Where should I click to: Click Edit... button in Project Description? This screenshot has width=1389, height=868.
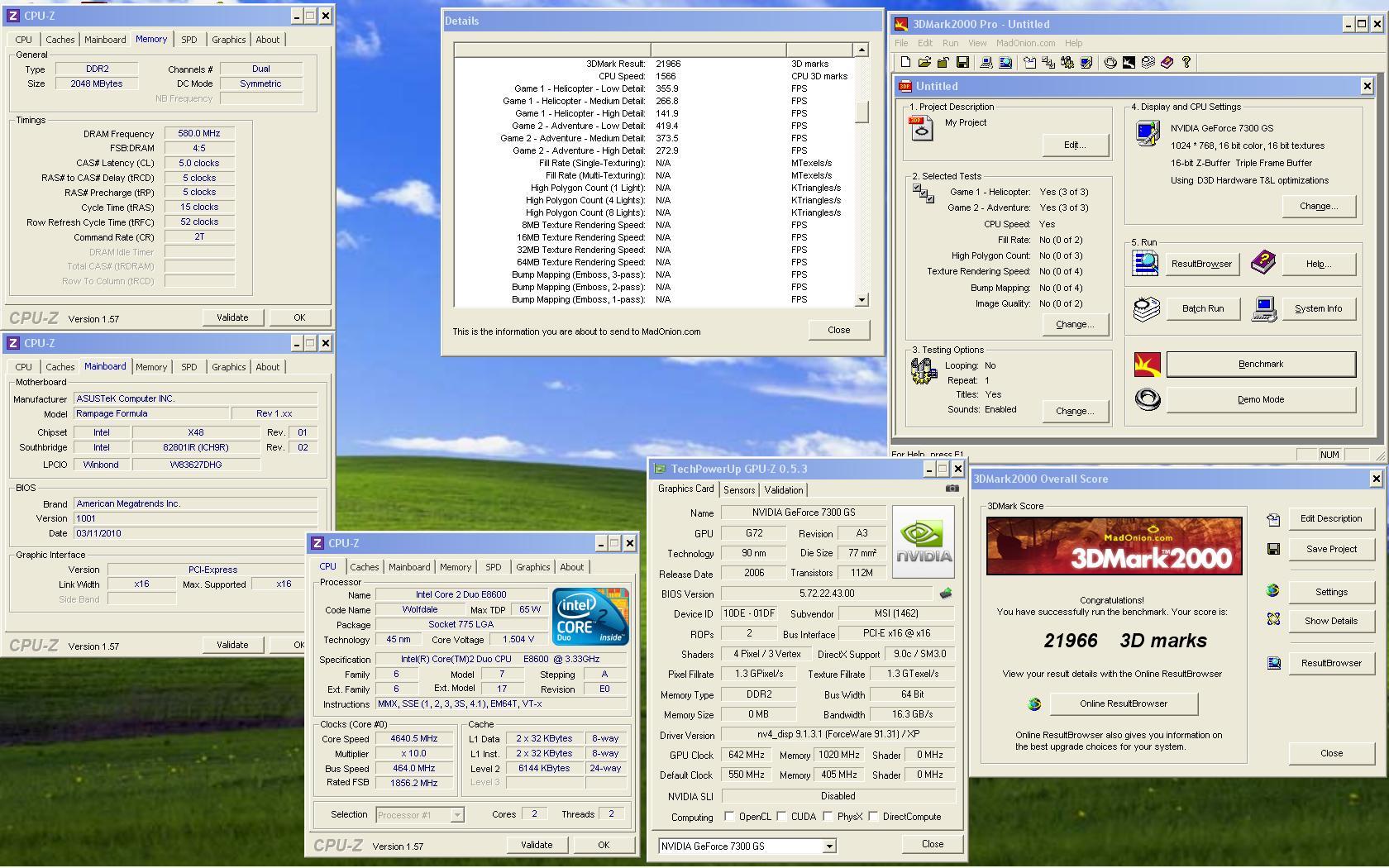(x=1074, y=145)
